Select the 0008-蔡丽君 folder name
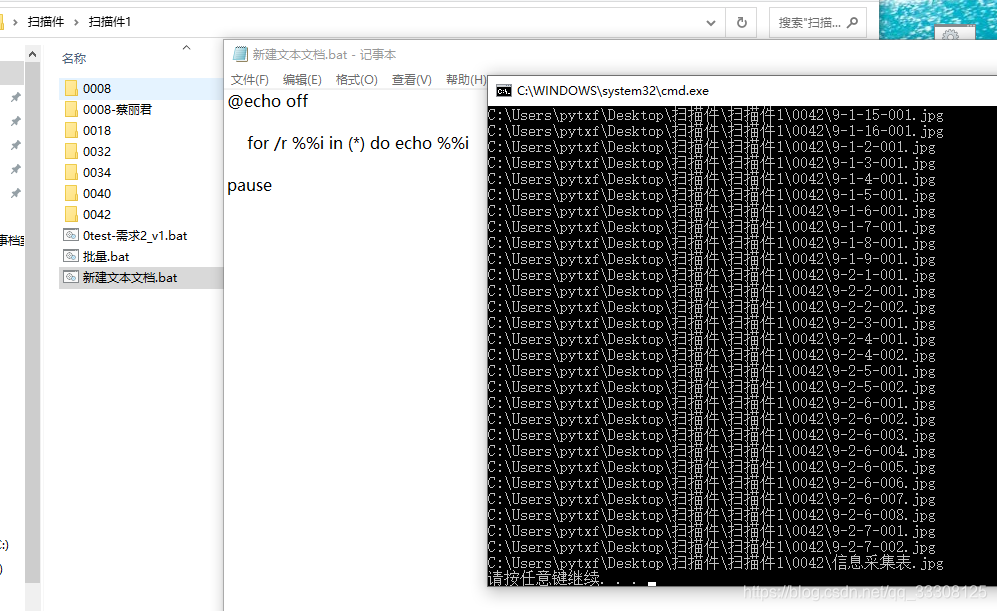 coord(117,109)
